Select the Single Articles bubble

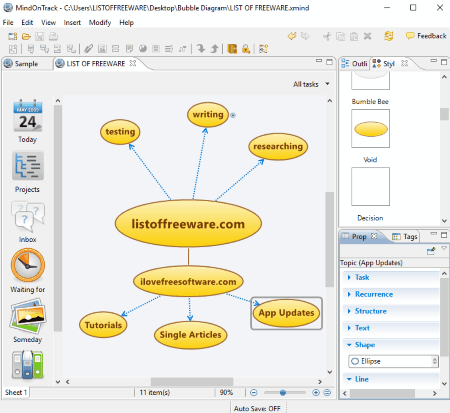(190, 335)
